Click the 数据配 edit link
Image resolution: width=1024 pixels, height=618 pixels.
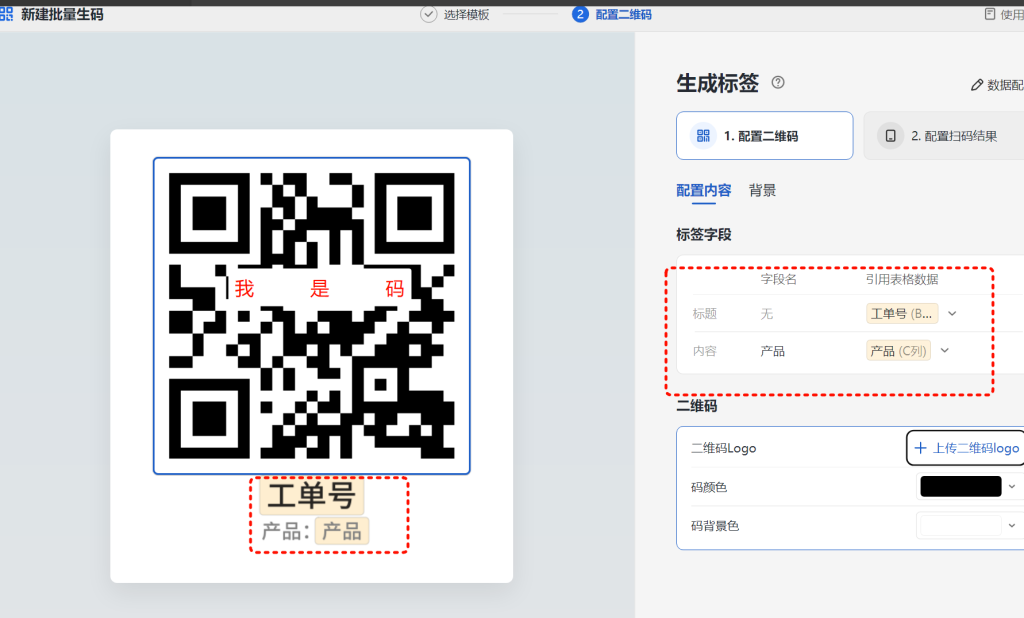(x=998, y=85)
